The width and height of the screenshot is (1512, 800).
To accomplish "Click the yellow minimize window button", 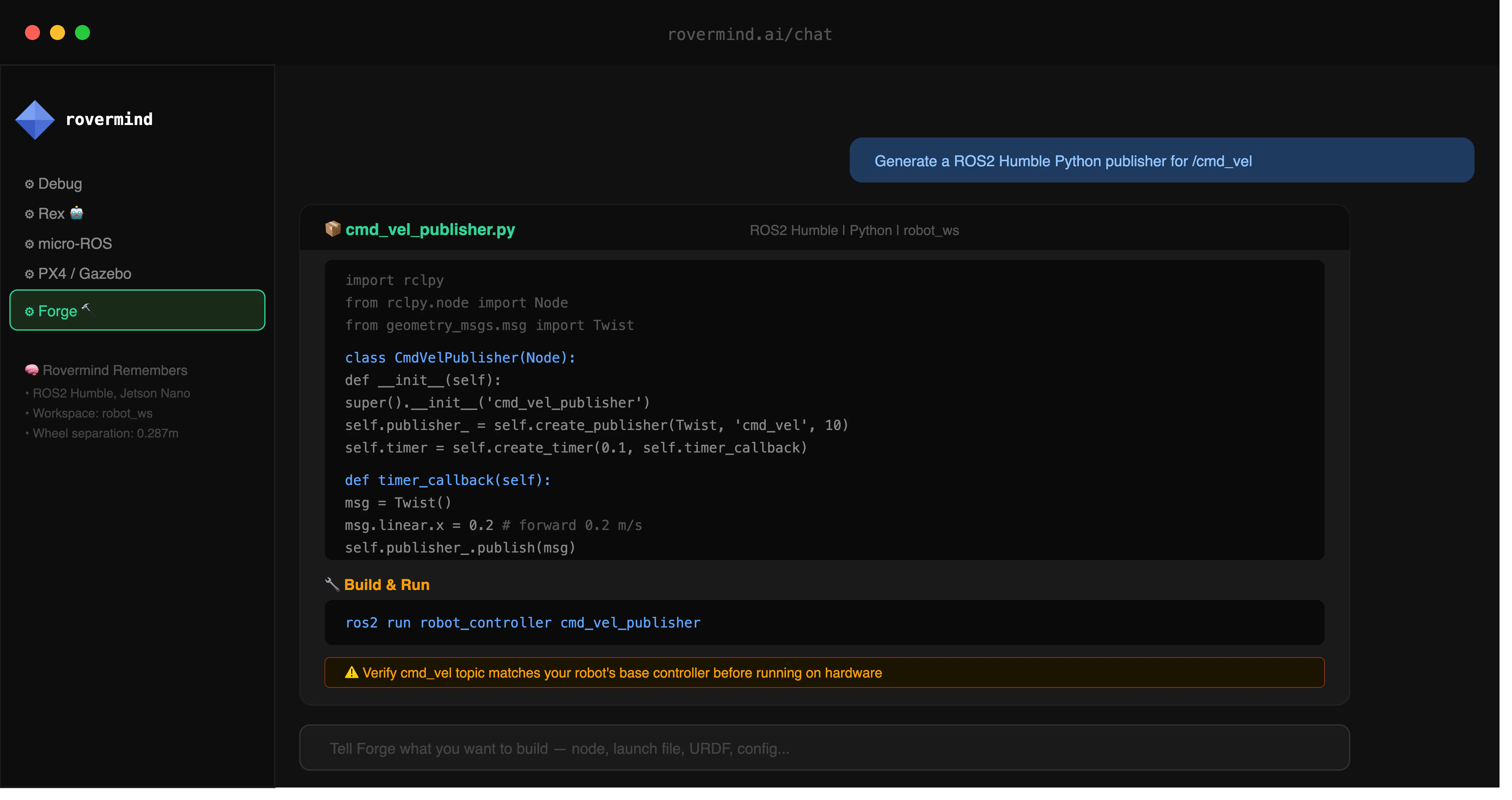I will click(57, 33).
